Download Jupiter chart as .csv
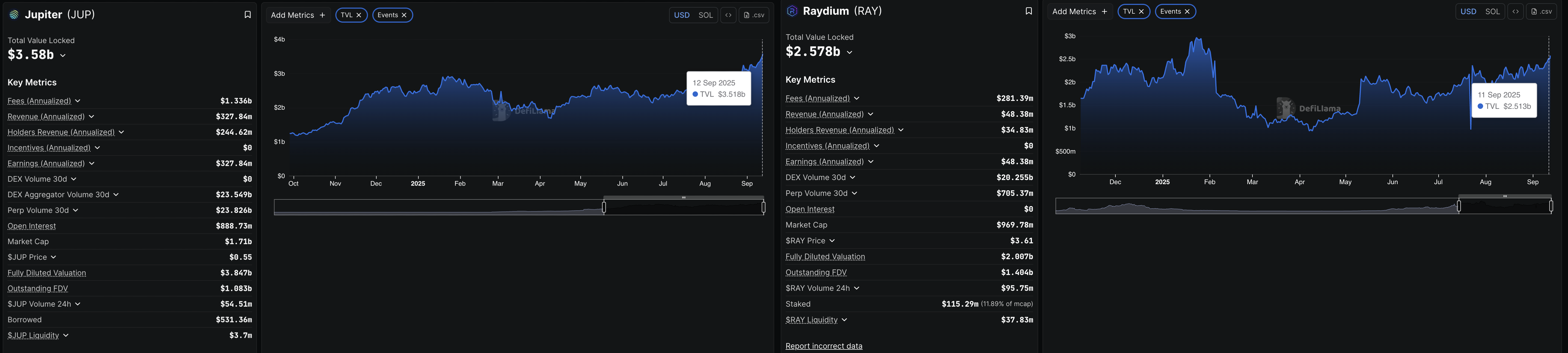Image resolution: width=1568 pixels, height=353 pixels. [x=754, y=15]
